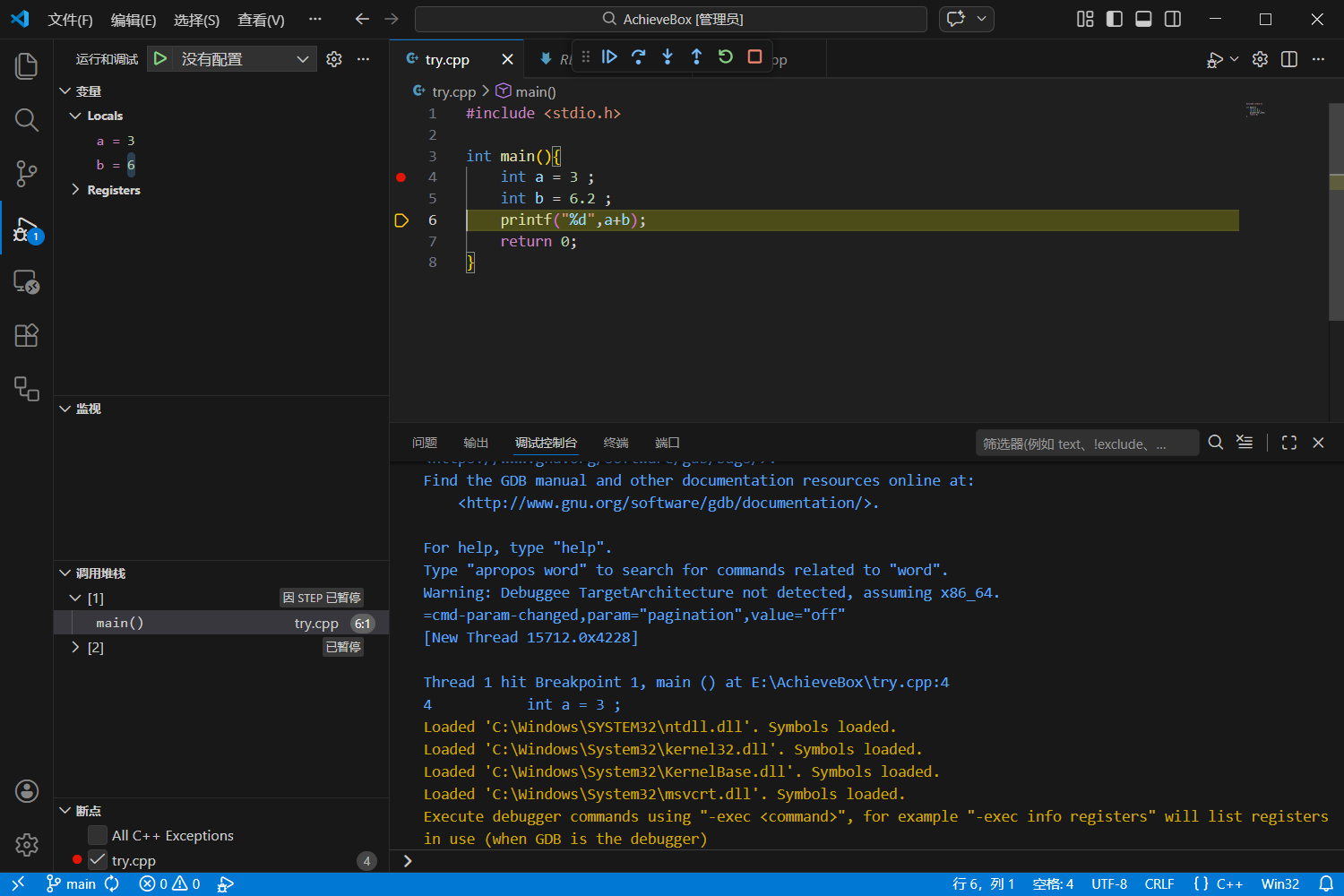Go back with the navigation arrow
Screen dimensions: 1344x896
pos(362,19)
